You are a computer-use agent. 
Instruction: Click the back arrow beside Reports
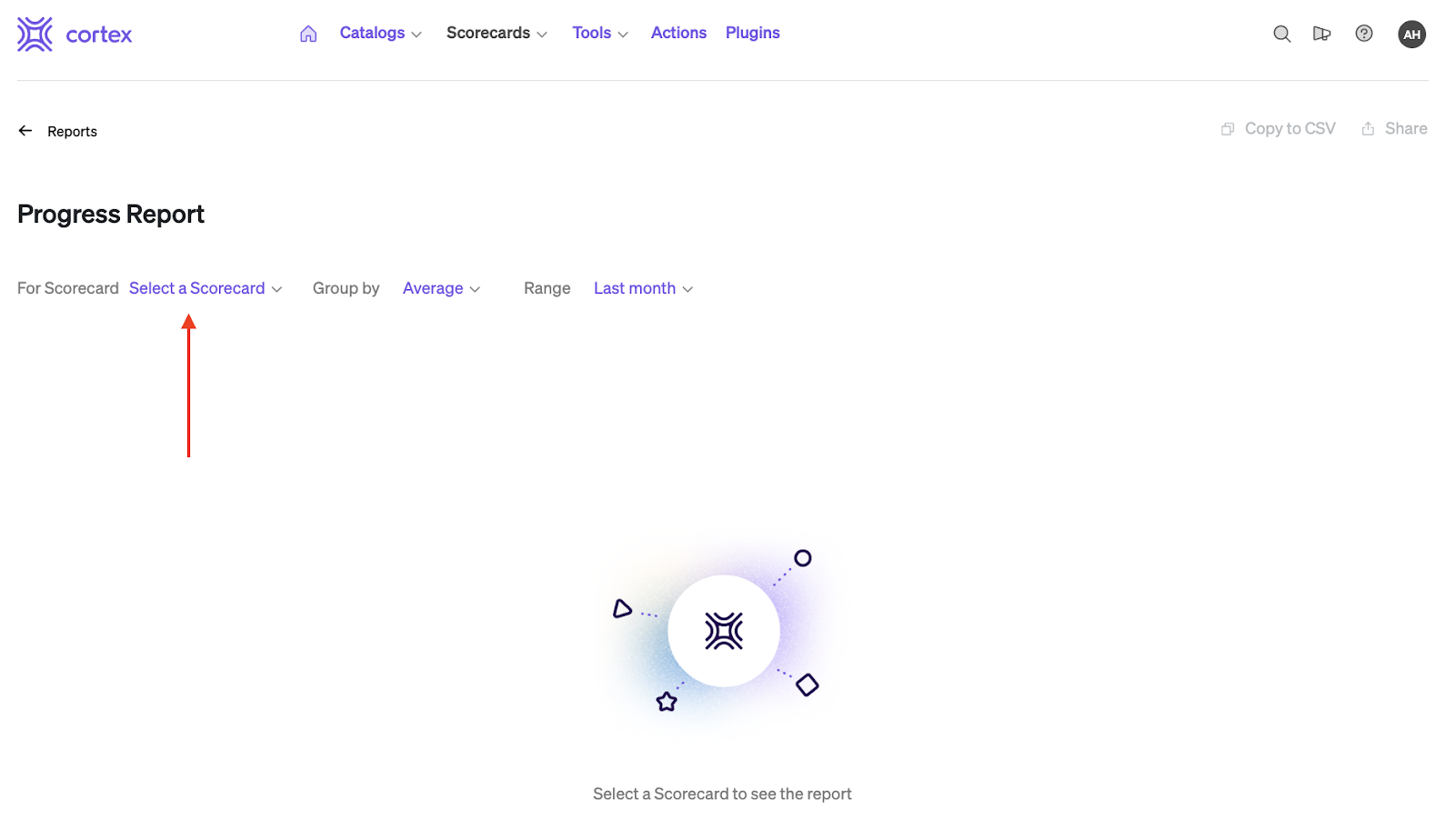point(25,131)
